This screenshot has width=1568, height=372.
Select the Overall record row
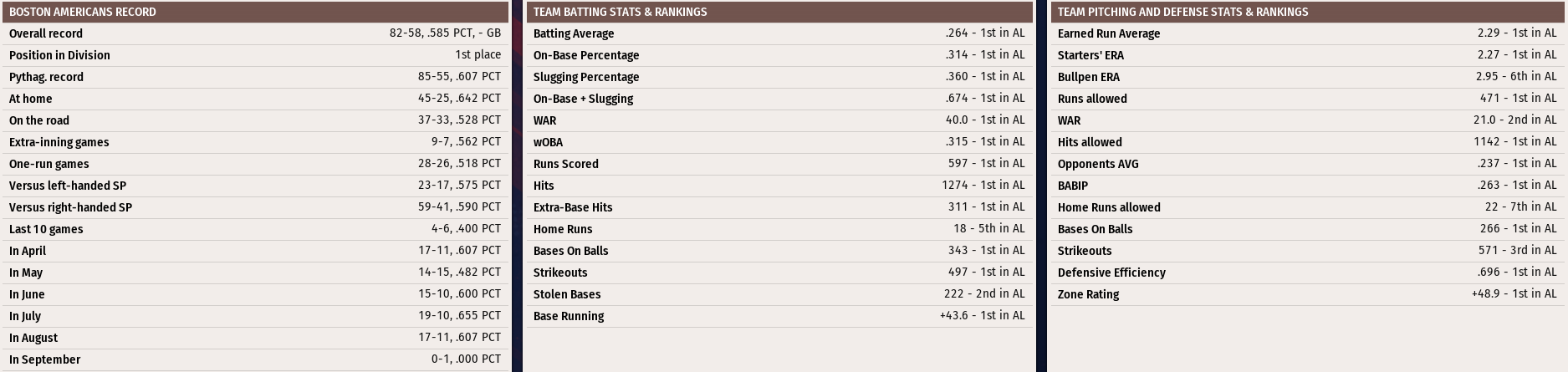pyautogui.click(x=254, y=33)
